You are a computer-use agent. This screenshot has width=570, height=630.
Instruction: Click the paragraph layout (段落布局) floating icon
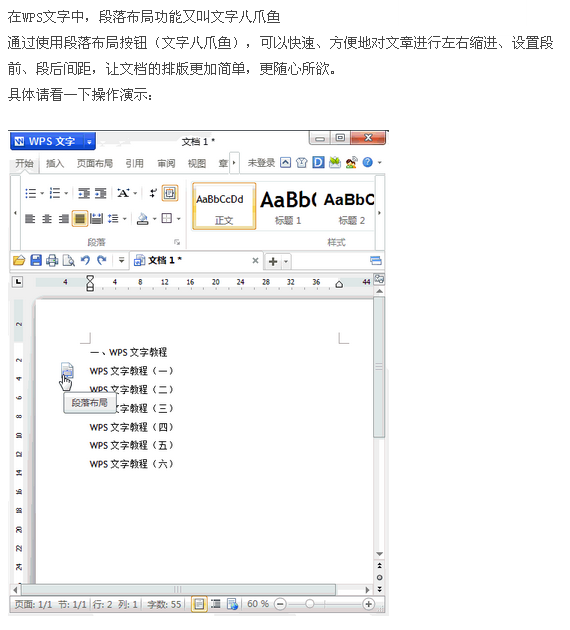[x=67, y=370]
